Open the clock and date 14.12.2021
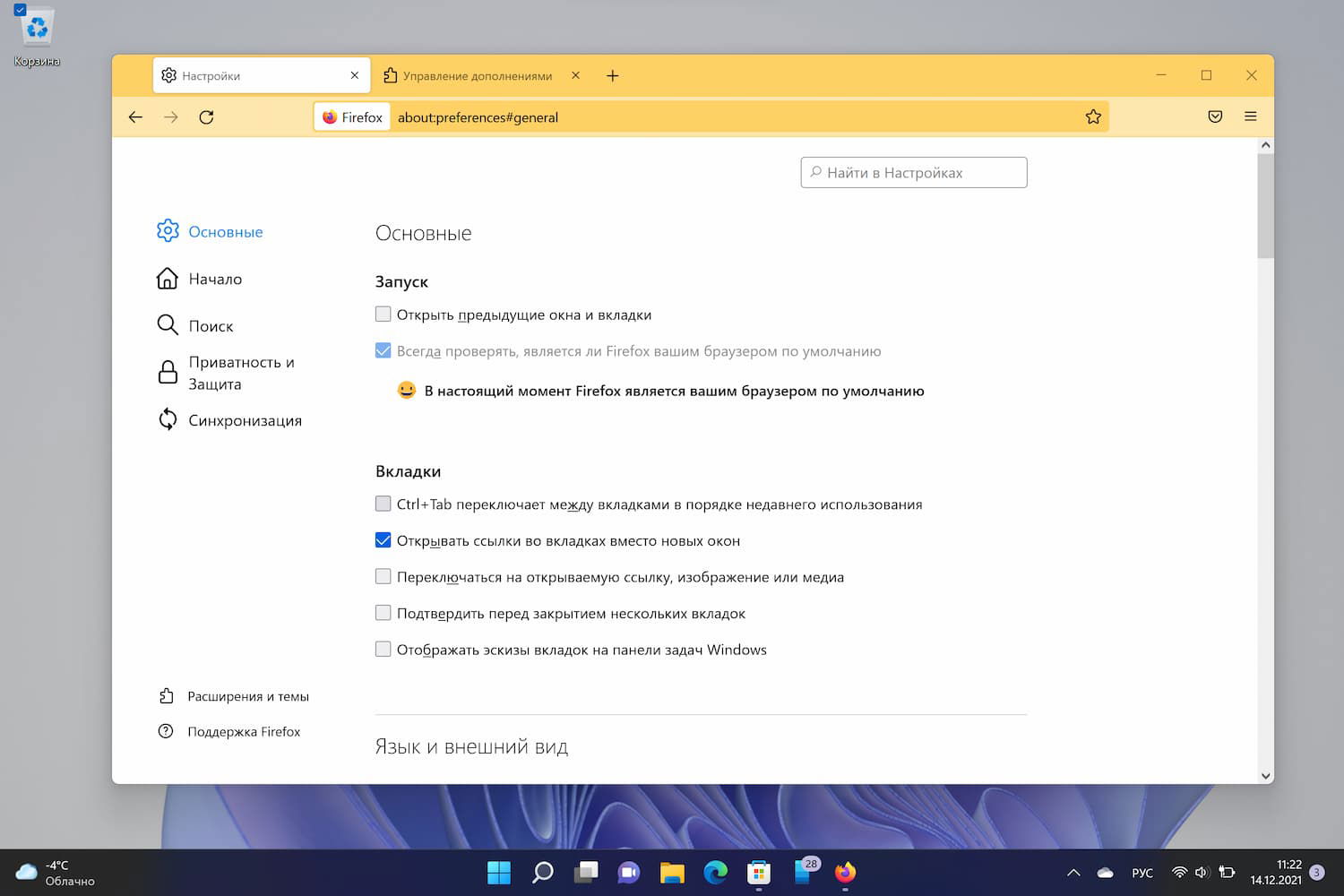This screenshot has height=896, width=1344. [x=1276, y=873]
